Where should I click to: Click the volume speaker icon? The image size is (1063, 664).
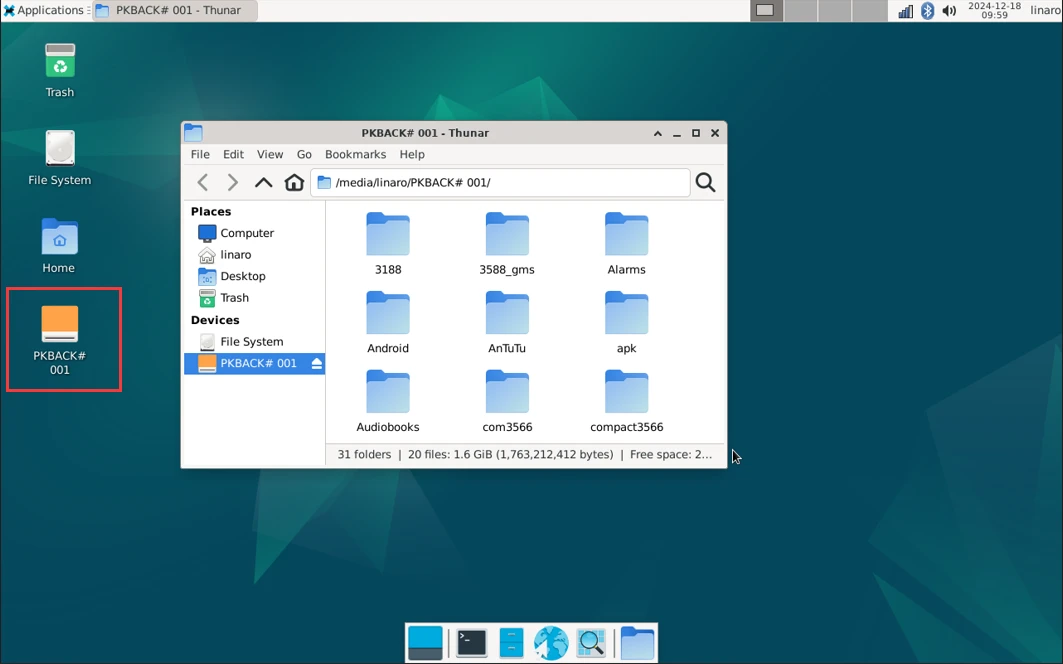point(950,10)
